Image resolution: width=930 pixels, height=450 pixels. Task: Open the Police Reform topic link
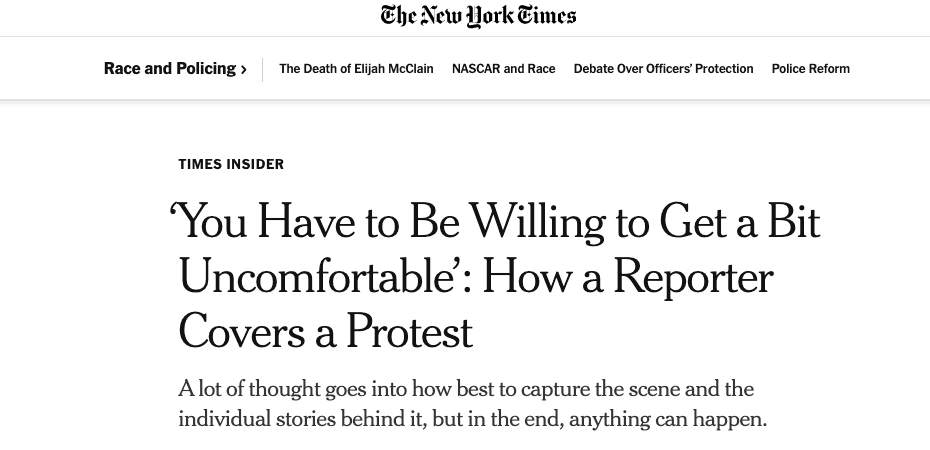coord(810,69)
